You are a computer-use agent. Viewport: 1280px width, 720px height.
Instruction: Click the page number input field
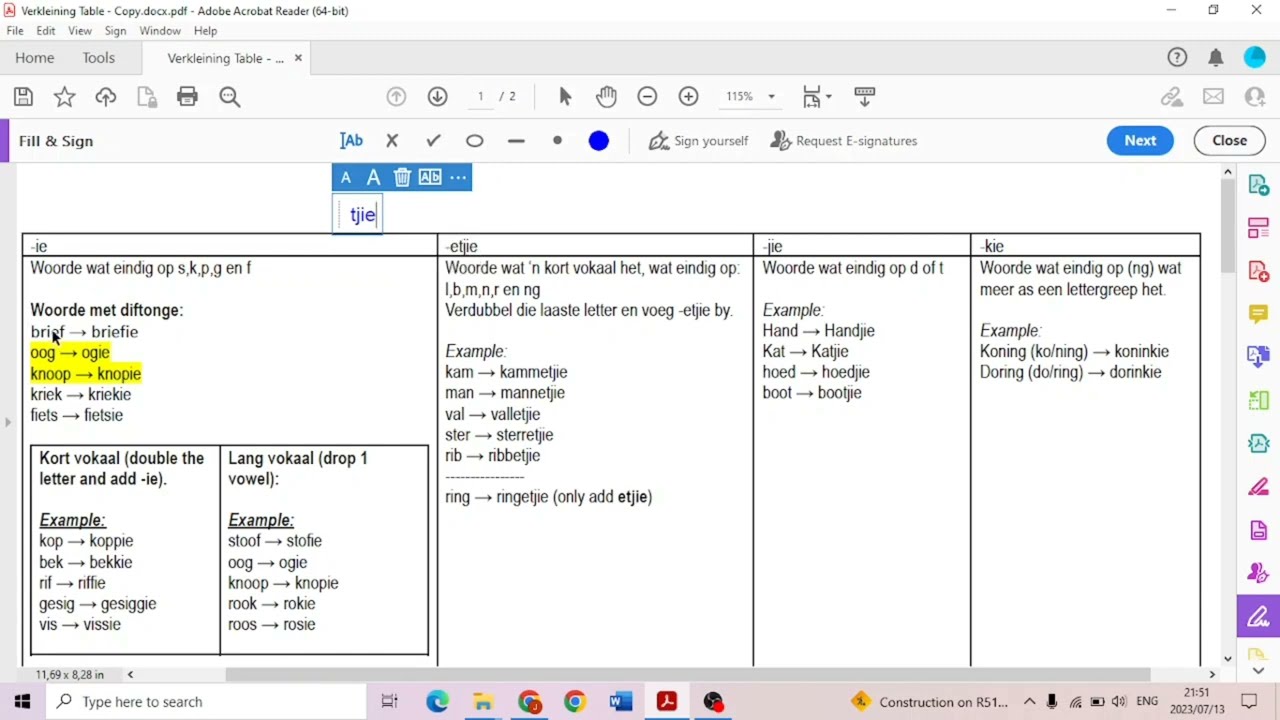[481, 97]
